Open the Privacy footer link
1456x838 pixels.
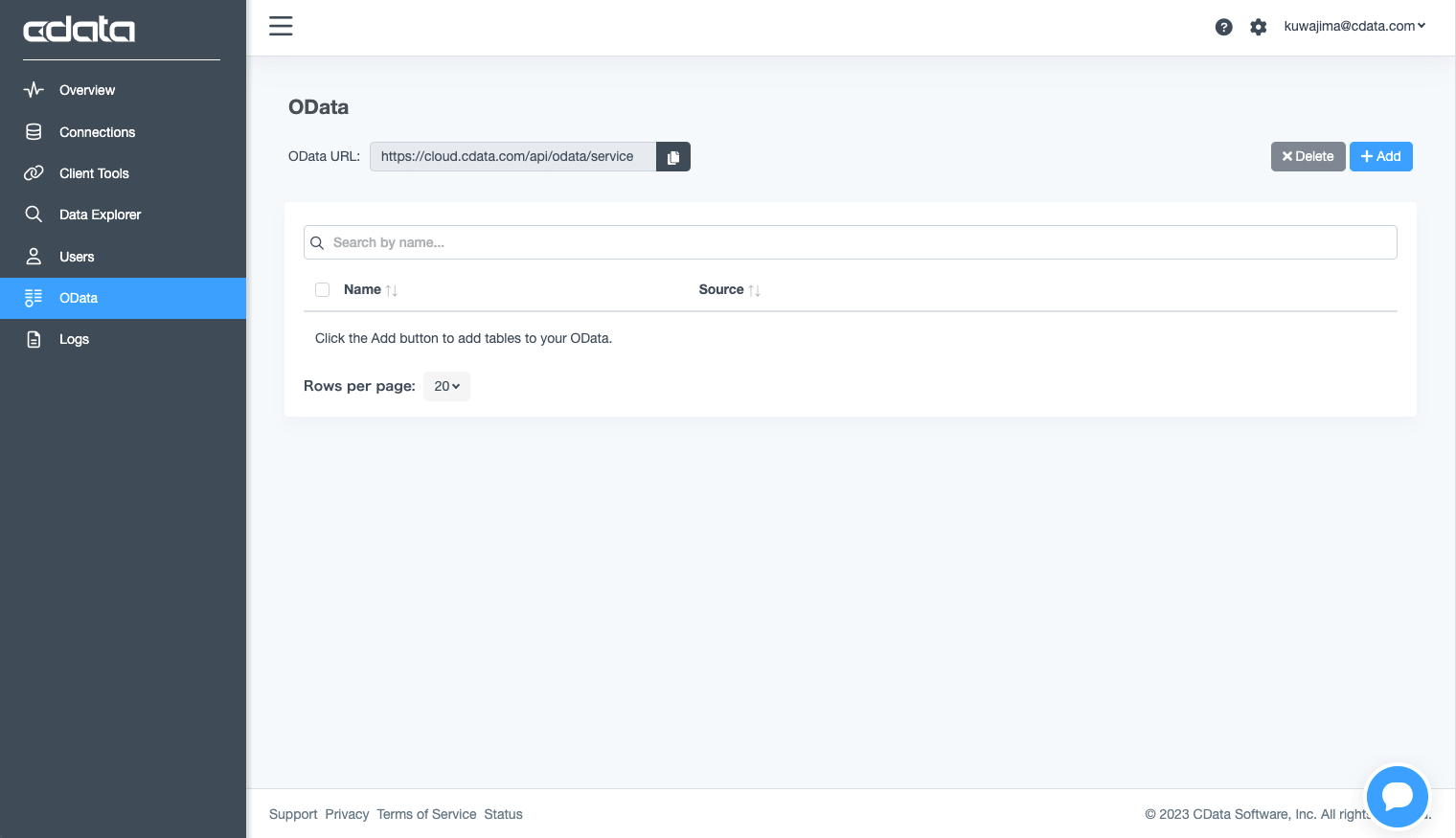347,814
